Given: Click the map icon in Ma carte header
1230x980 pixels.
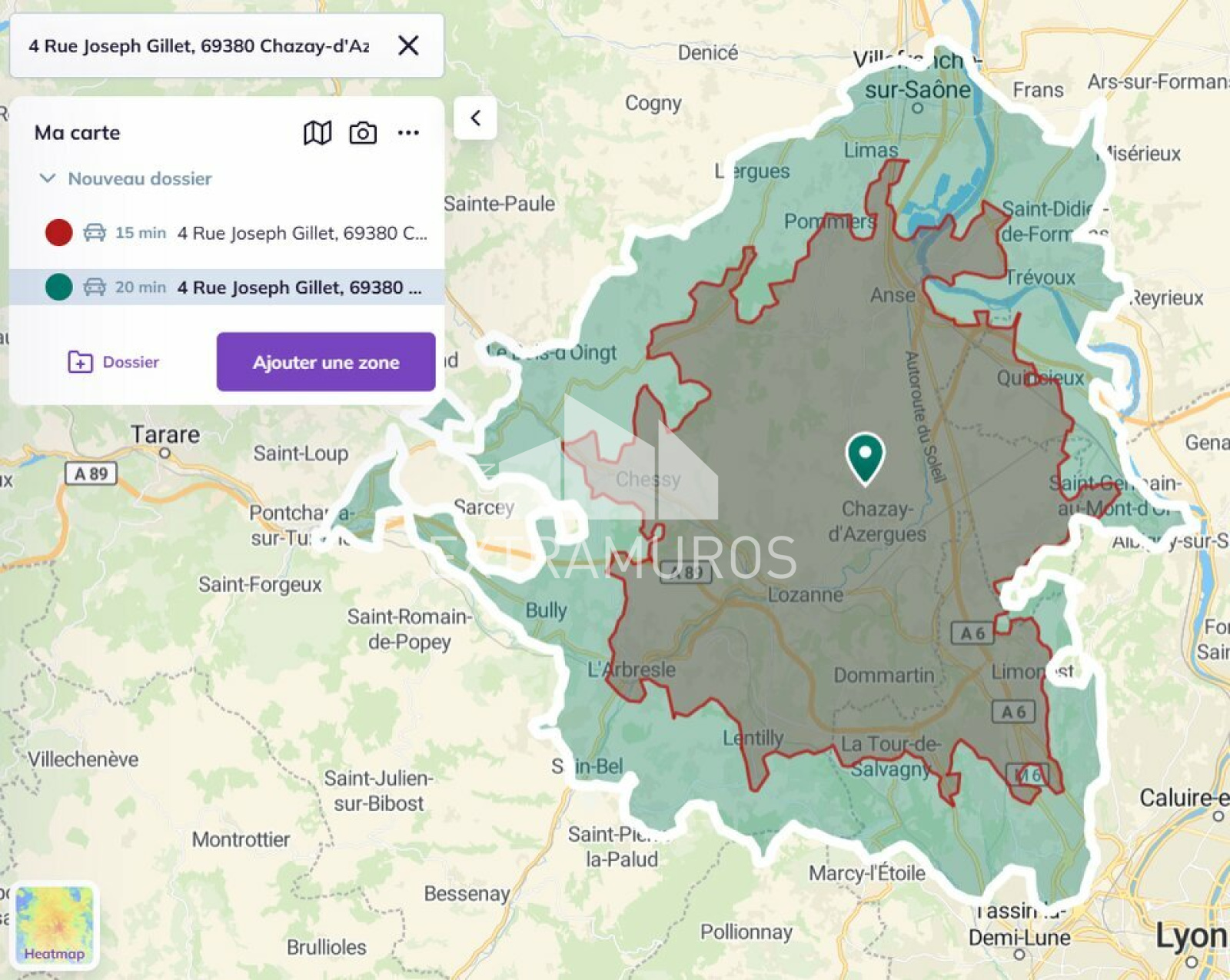Looking at the screenshot, I should (x=317, y=133).
